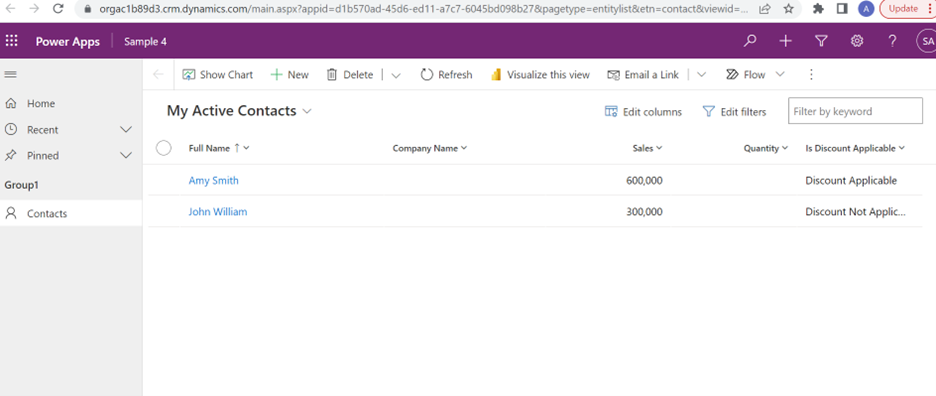Toggle the select all rows circle
936x396 pixels.
coord(164,148)
